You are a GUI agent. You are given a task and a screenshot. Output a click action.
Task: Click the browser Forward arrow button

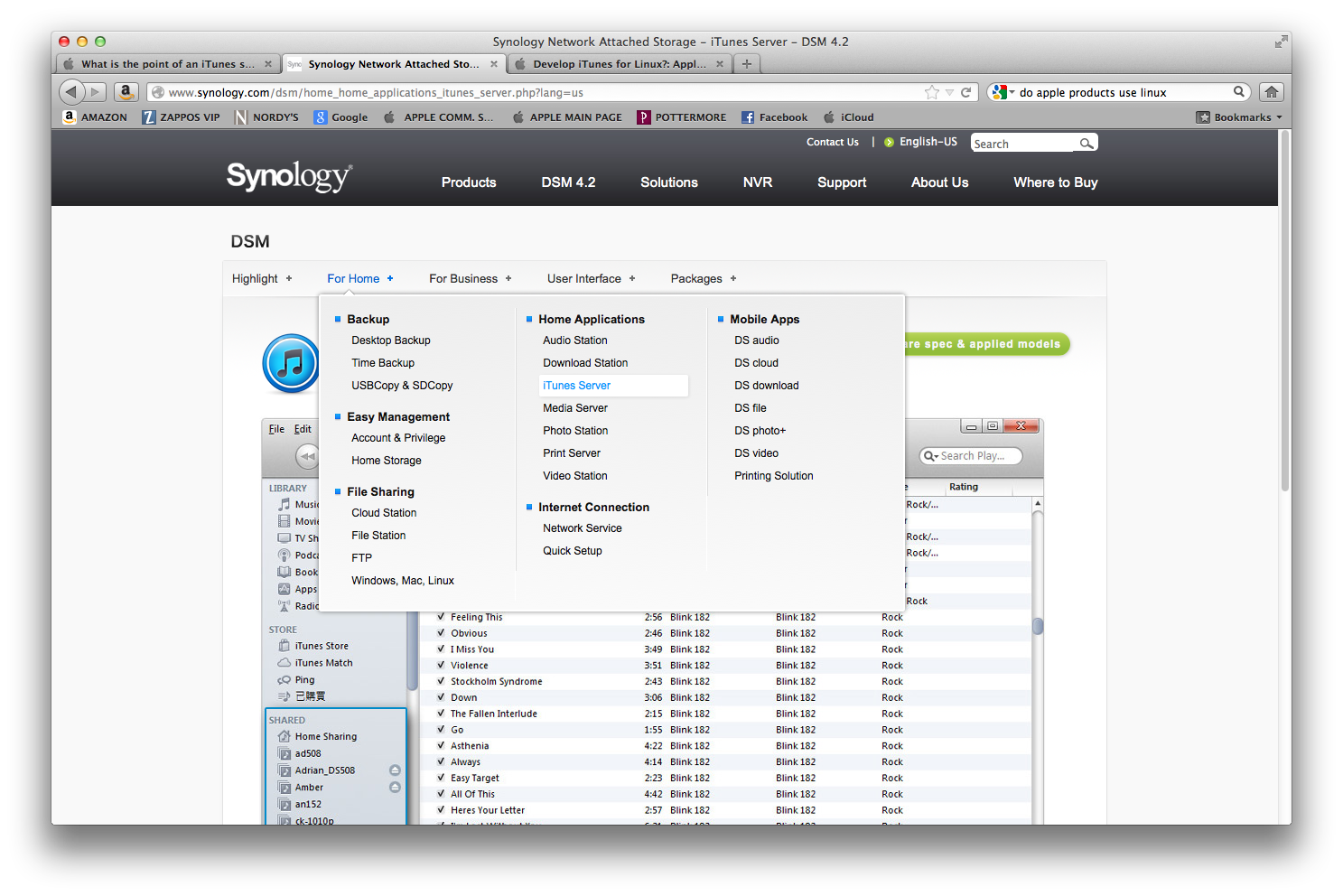click(96, 92)
